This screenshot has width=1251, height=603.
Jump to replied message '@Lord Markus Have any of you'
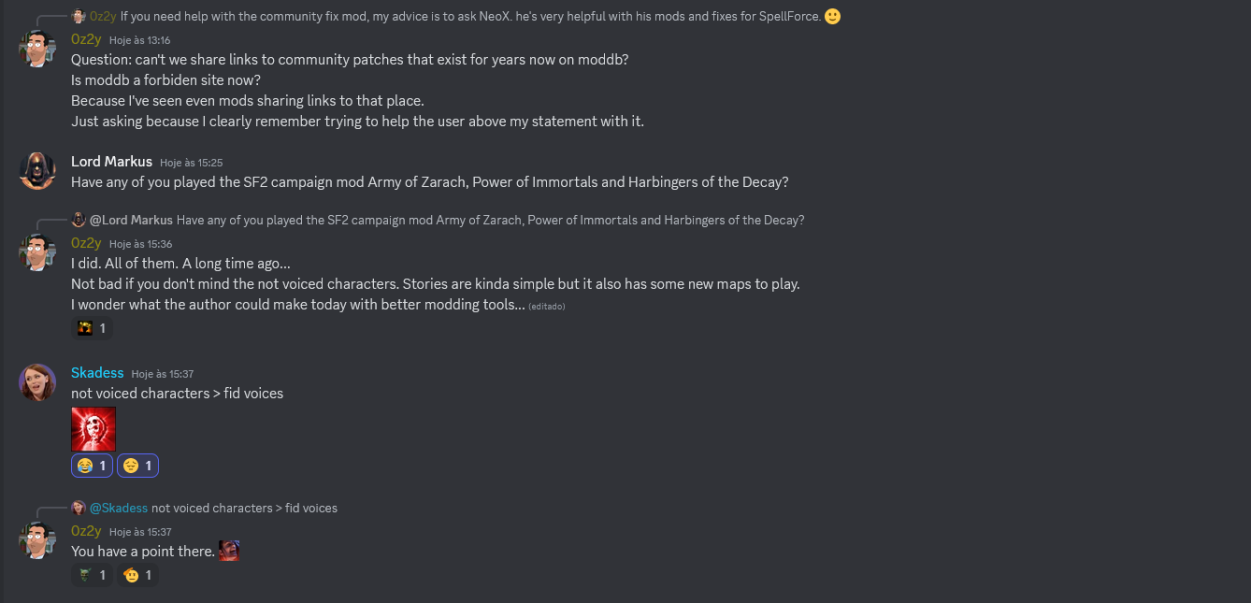coord(490,220)
